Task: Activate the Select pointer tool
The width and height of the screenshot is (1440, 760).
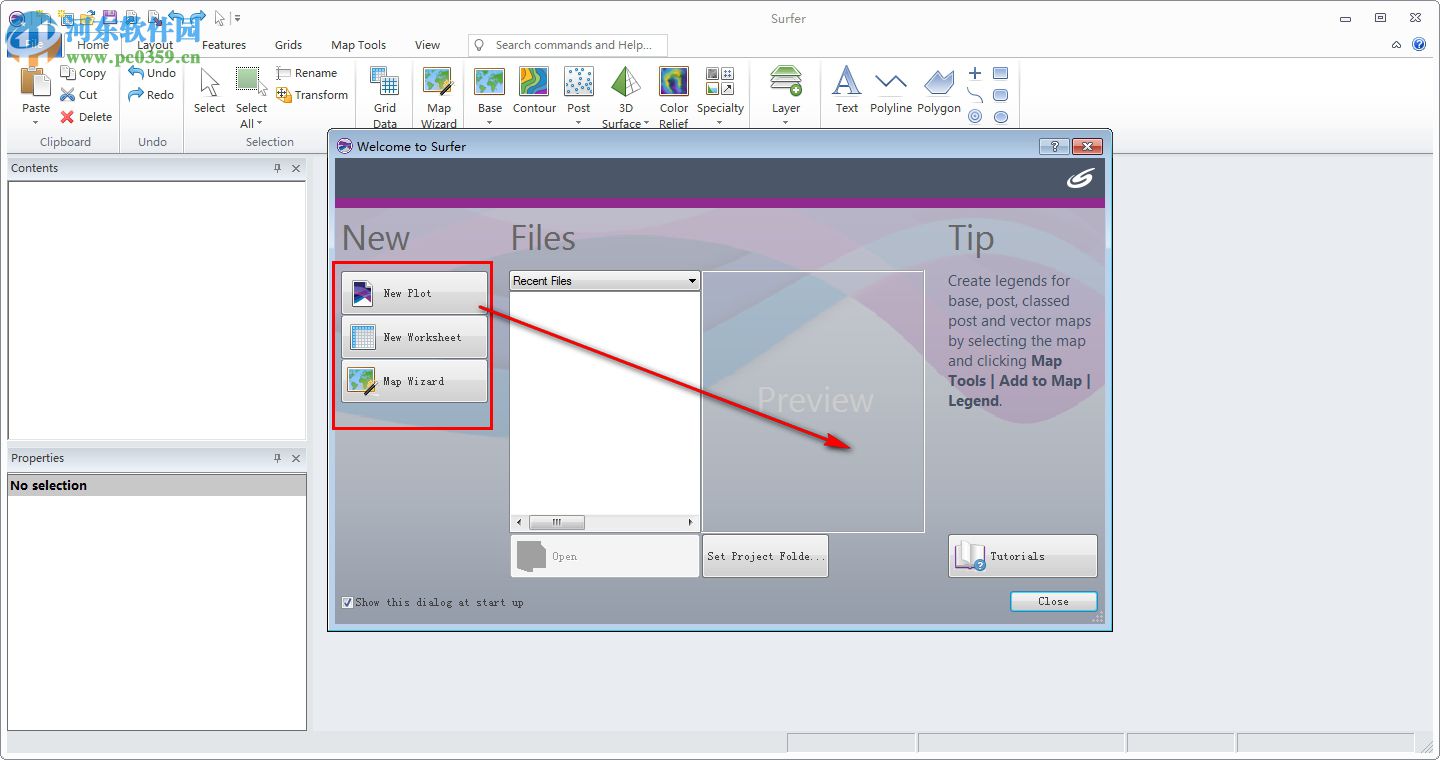Action: coord(209,91)
